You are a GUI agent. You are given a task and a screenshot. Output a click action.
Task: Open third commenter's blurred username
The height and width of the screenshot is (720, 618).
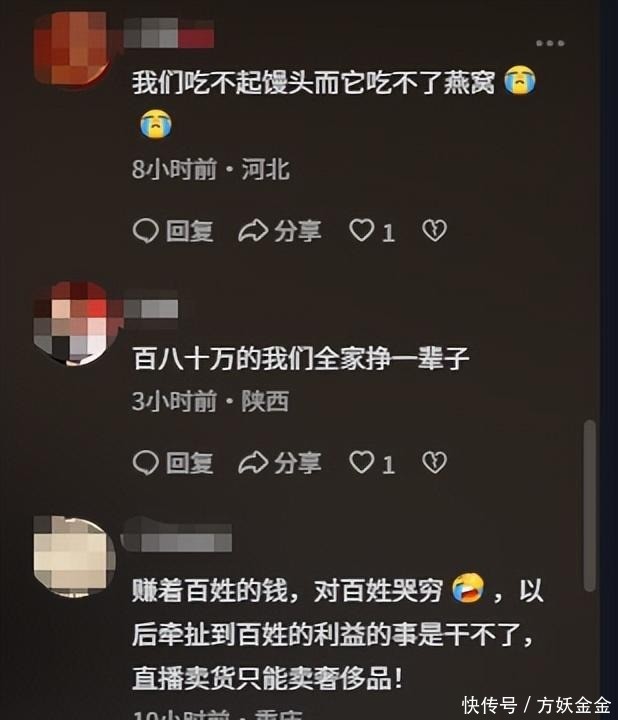click(176, 535)
